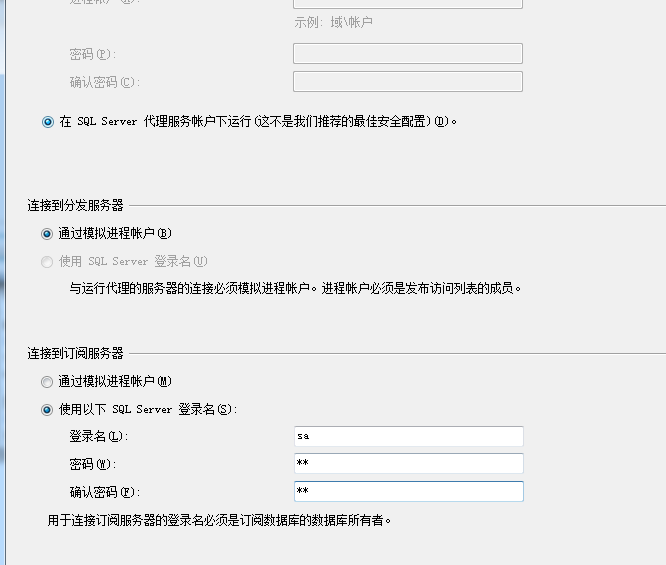
Task: Select 通过模拟进程帐户(M) under 连接到订阅服务器
Action: (48, 381)
